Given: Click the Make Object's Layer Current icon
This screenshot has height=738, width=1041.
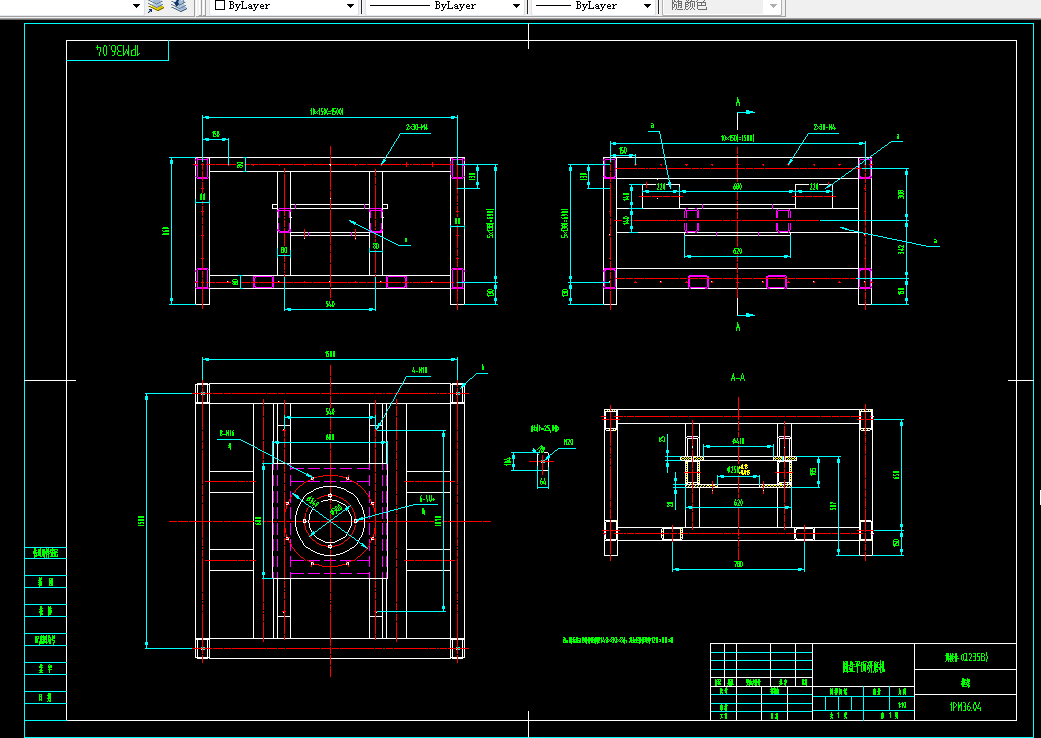Looking at the screenshot, I should [x=156, y=6].
